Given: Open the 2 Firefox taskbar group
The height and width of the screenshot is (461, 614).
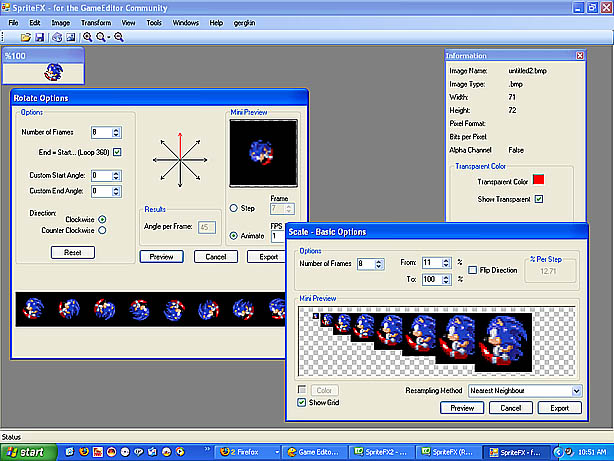Looking at the screenshot, I should coord(248,452).
